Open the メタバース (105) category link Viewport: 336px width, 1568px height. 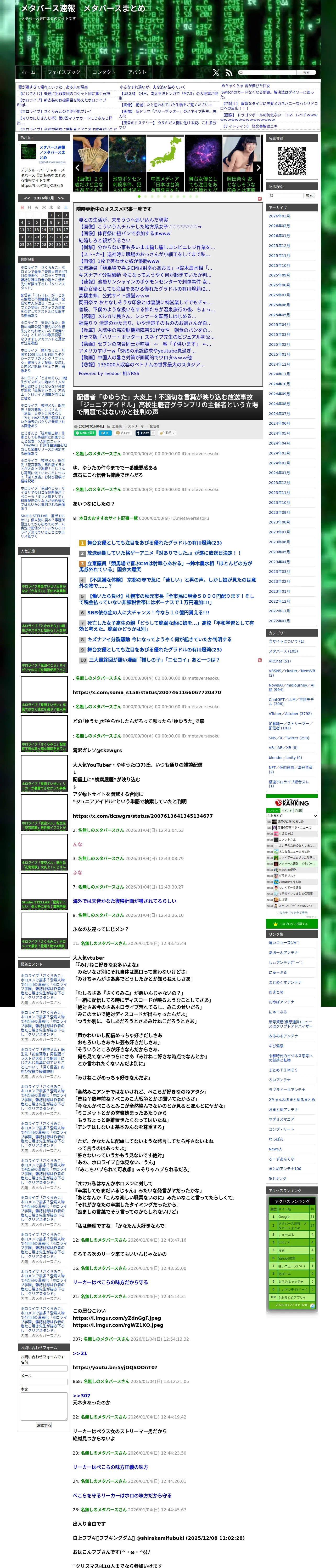coord(284,651)
